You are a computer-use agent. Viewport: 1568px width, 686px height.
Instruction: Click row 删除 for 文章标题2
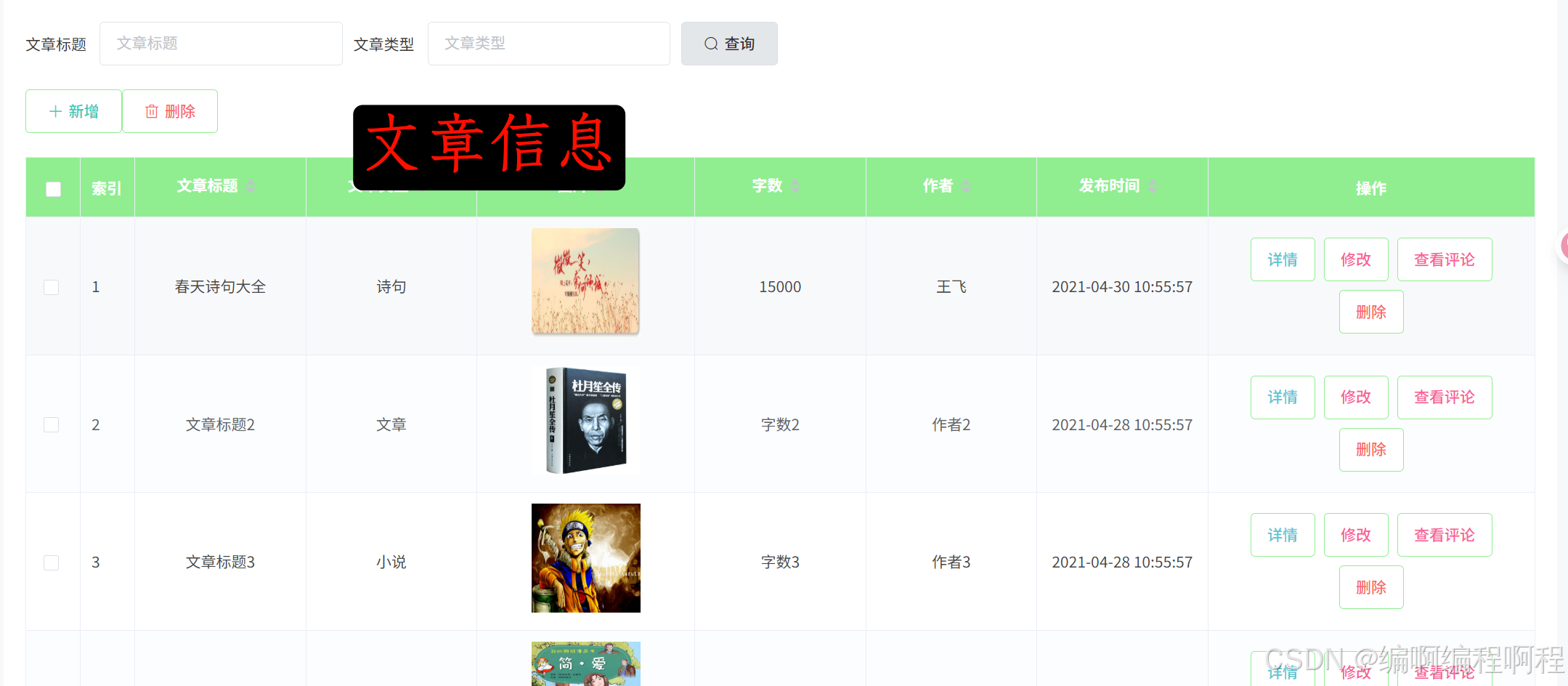point(1371,450)
